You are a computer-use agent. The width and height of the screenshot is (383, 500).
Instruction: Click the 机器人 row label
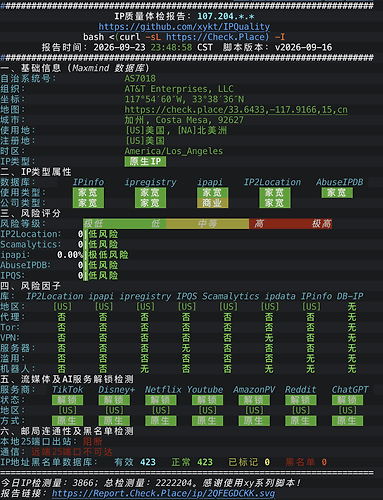tap(18, 369)
